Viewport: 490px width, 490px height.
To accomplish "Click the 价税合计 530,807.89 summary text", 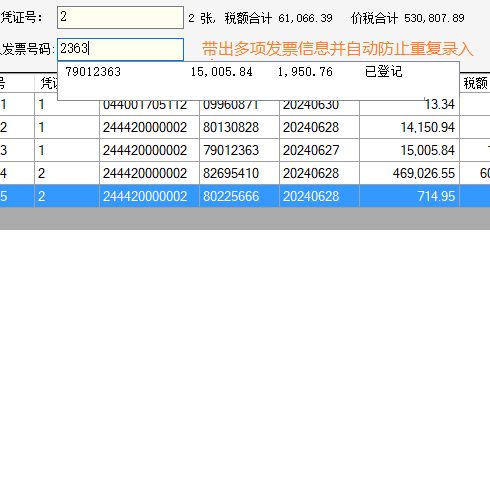I will point(407,18).
